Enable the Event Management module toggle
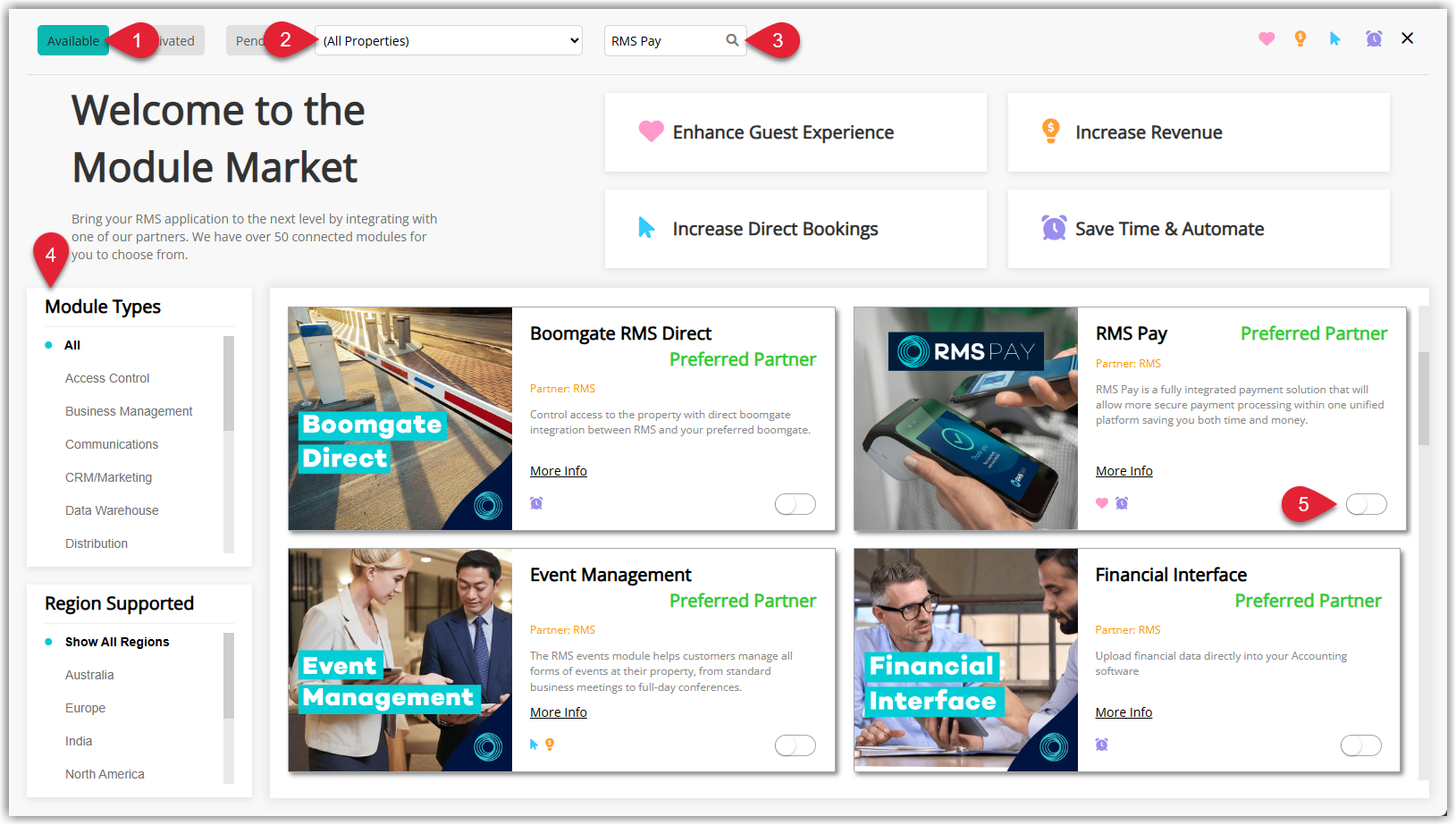This screenshot has height=825, width=1456. (x=795, y=745)
